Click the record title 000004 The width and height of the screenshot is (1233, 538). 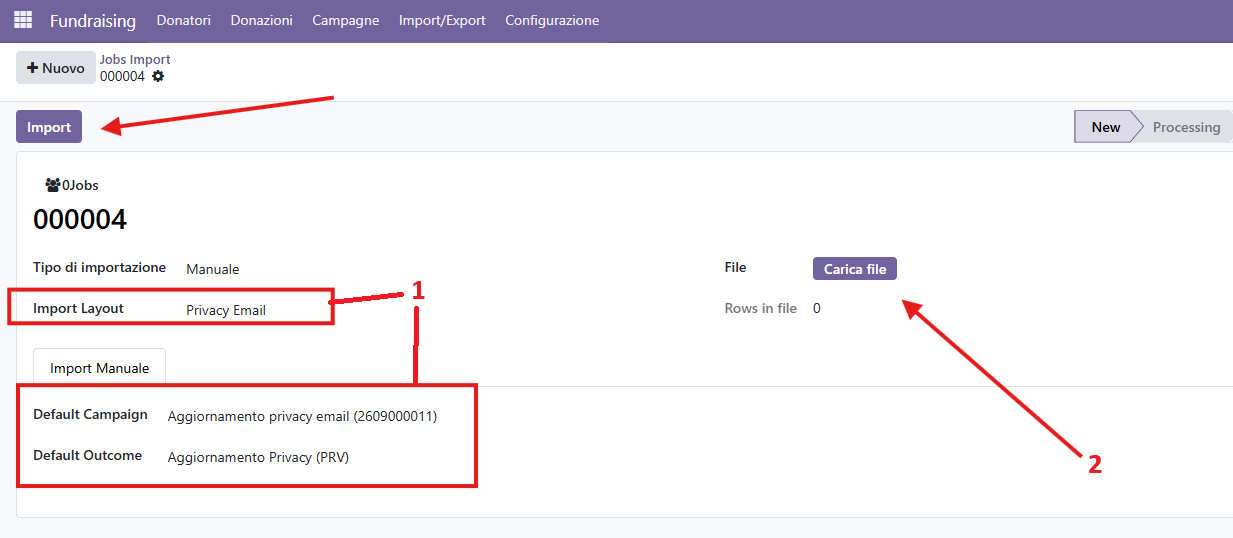pos(80,219)
